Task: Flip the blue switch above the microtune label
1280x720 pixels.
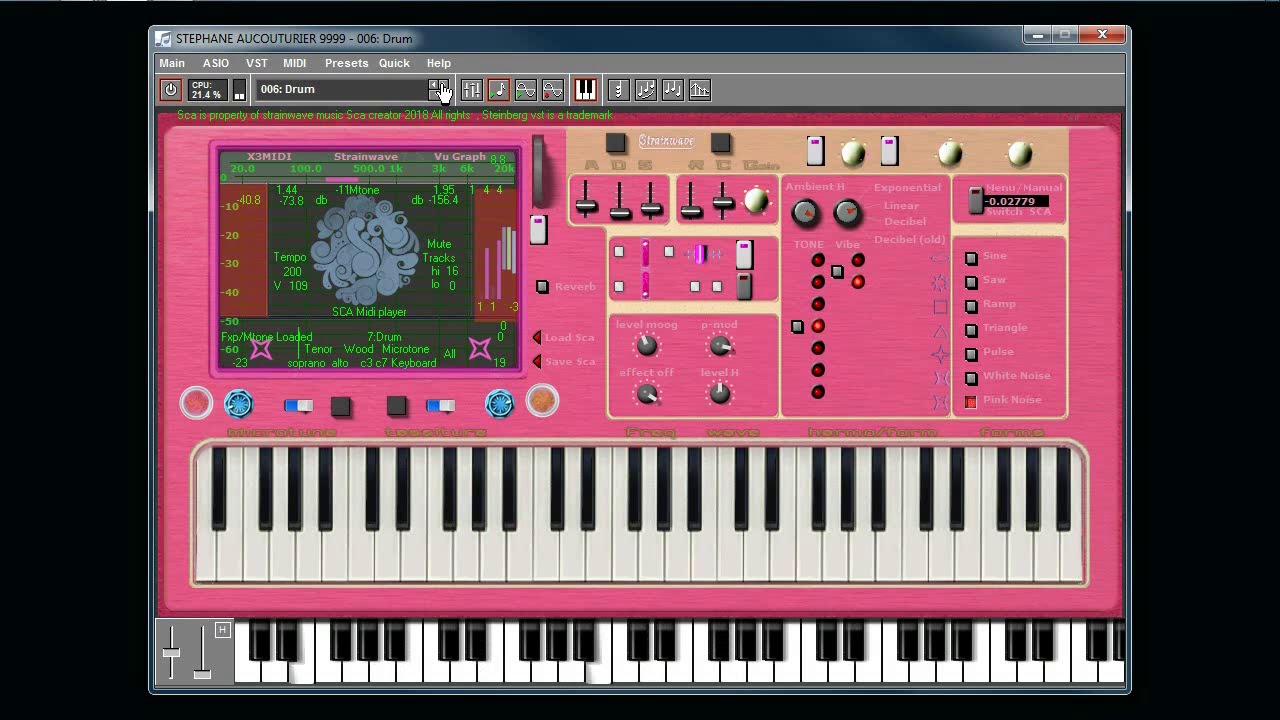Action: pos(299,406)
